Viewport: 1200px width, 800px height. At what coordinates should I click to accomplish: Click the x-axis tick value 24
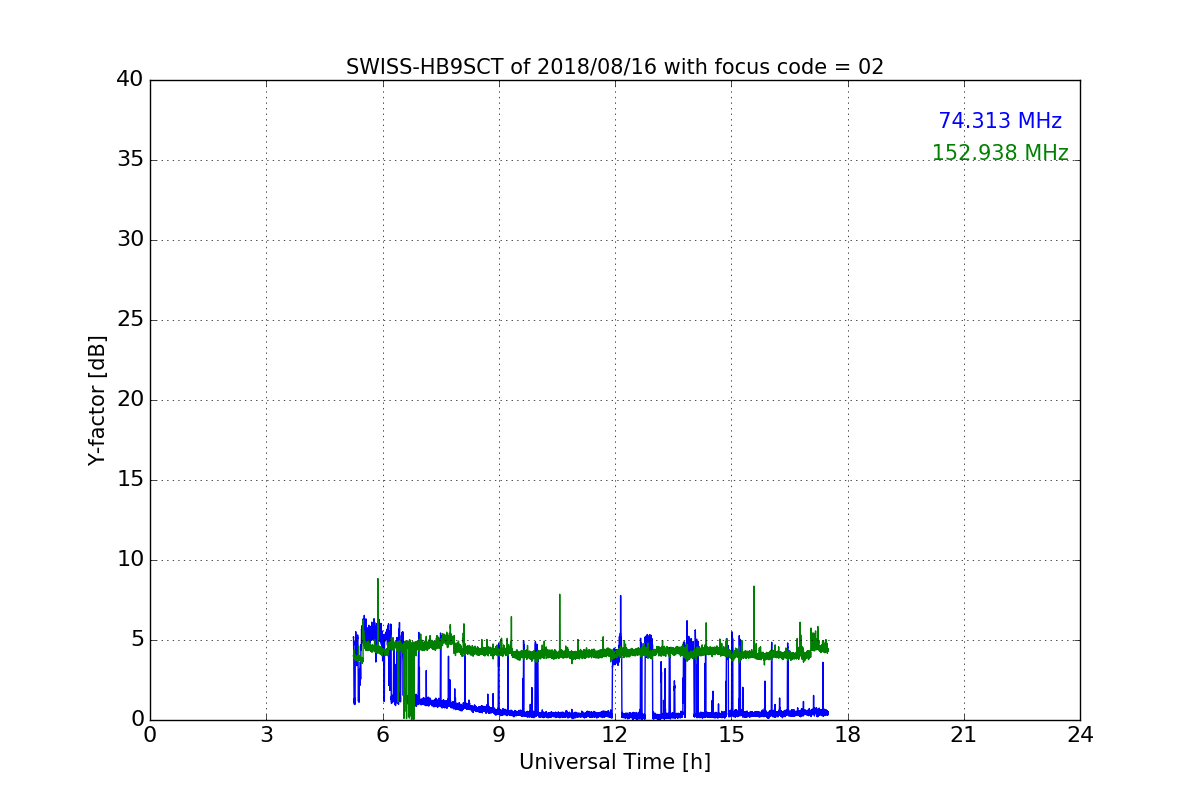(x=1080, y=735)
